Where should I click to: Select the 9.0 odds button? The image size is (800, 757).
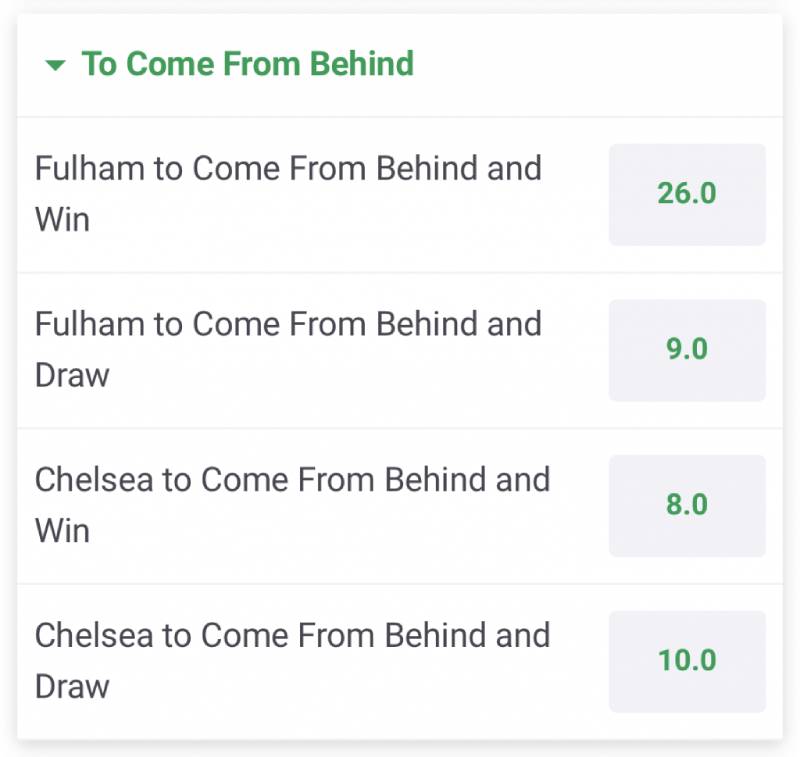[x=687, y=350]
